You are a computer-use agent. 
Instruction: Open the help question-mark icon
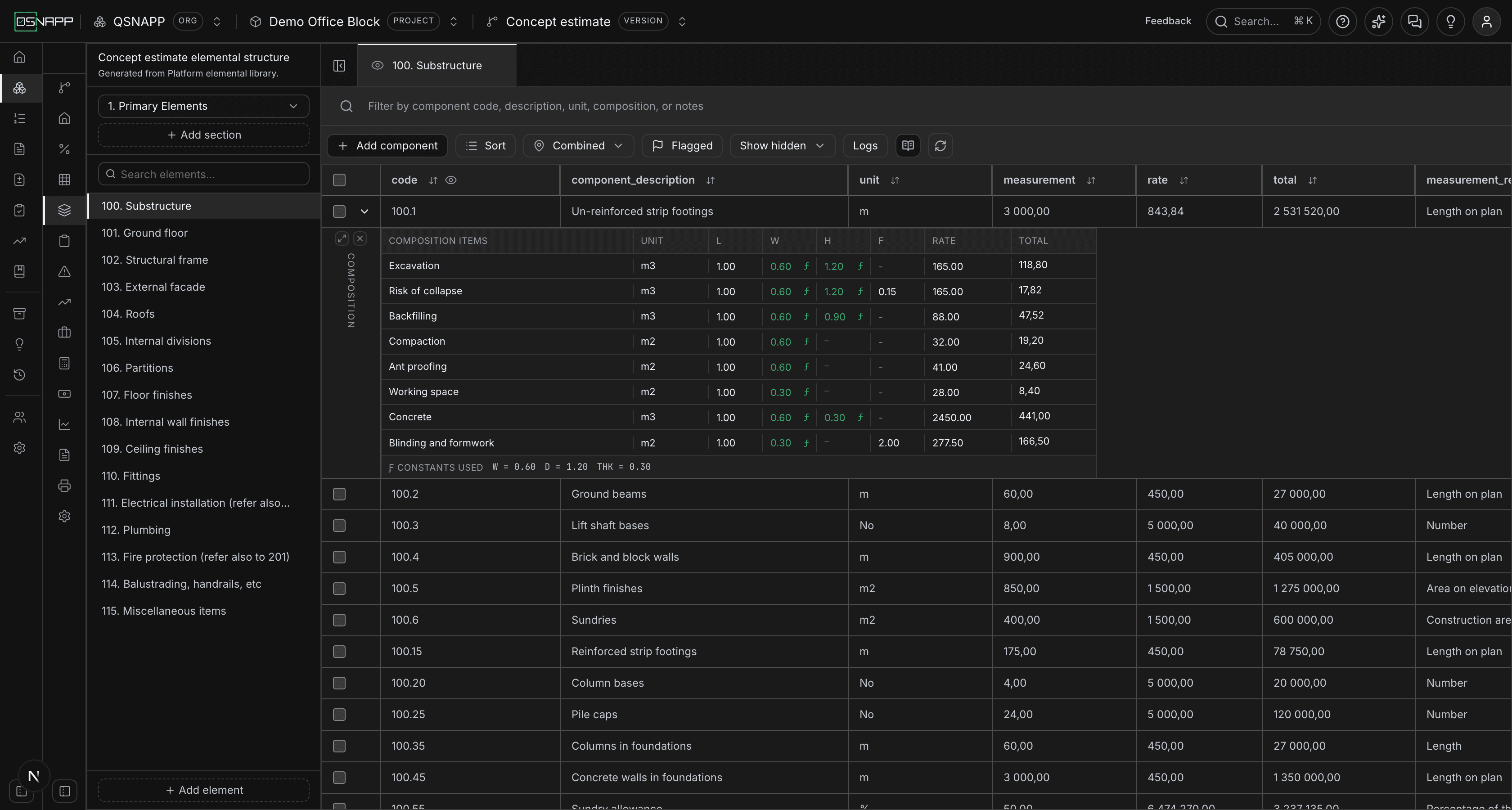pos(1342,22)
